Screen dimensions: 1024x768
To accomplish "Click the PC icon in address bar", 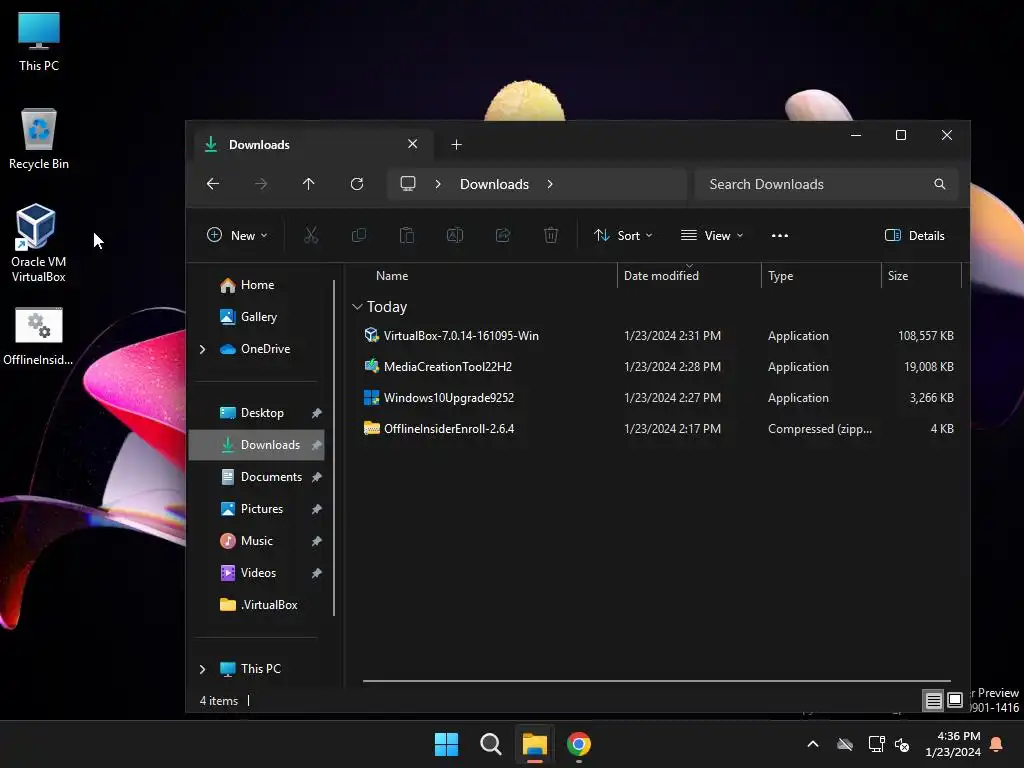I will (408, 184).
